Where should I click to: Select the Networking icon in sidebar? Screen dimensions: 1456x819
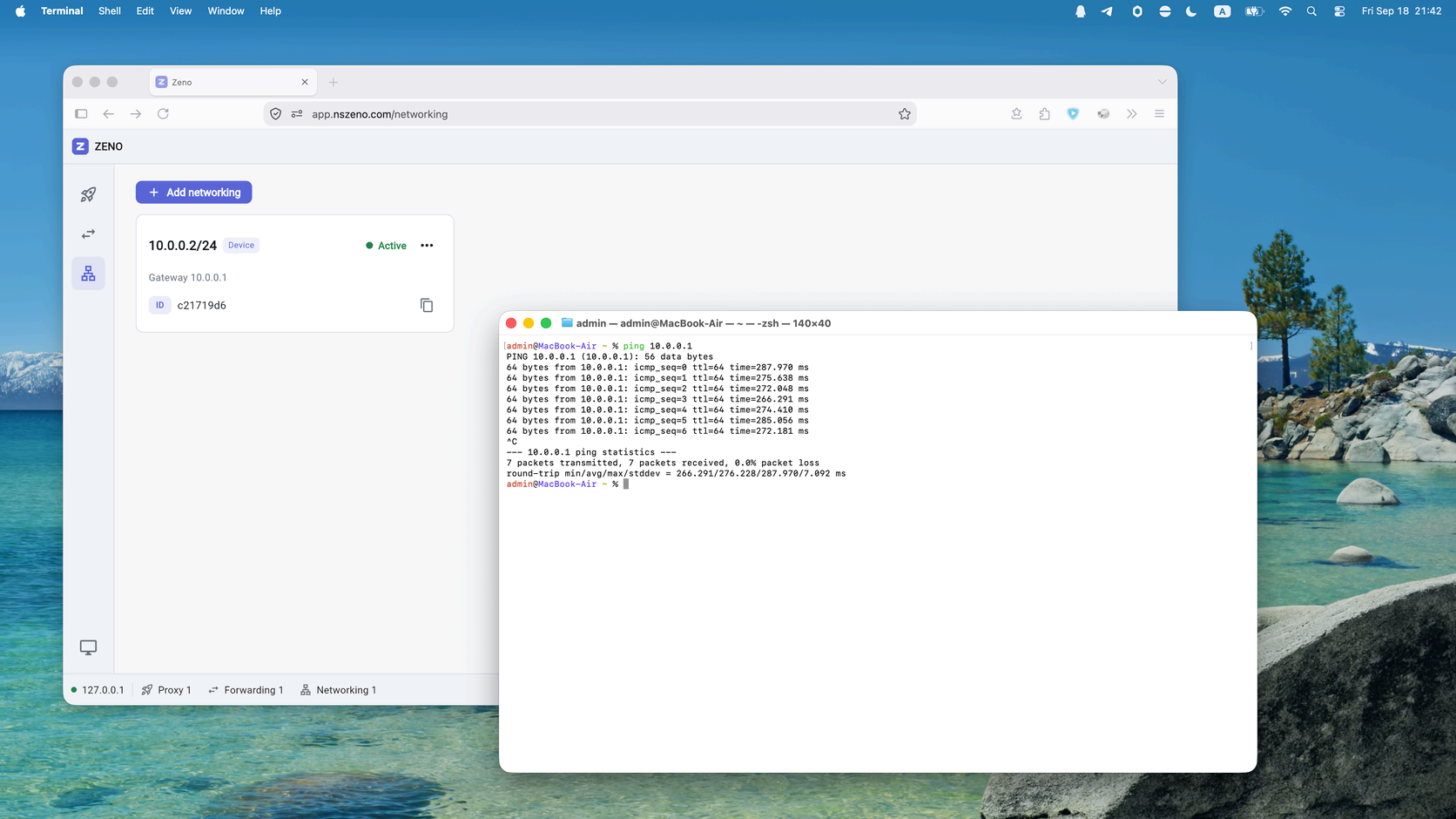(88, 274)
